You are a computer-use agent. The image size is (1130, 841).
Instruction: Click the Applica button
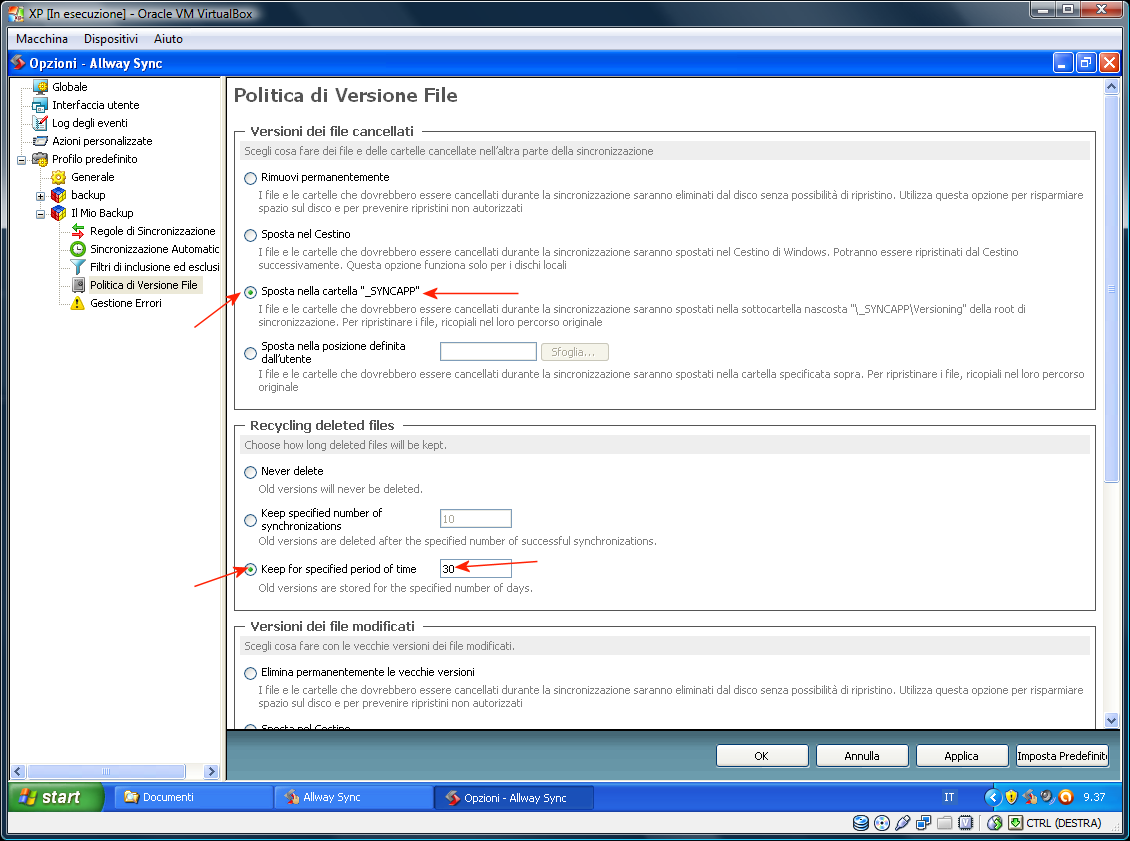[x=961, y=756]
